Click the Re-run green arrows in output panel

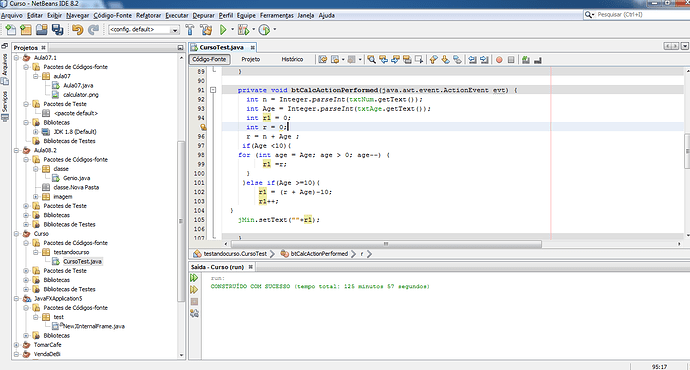(x=194, y=278)
